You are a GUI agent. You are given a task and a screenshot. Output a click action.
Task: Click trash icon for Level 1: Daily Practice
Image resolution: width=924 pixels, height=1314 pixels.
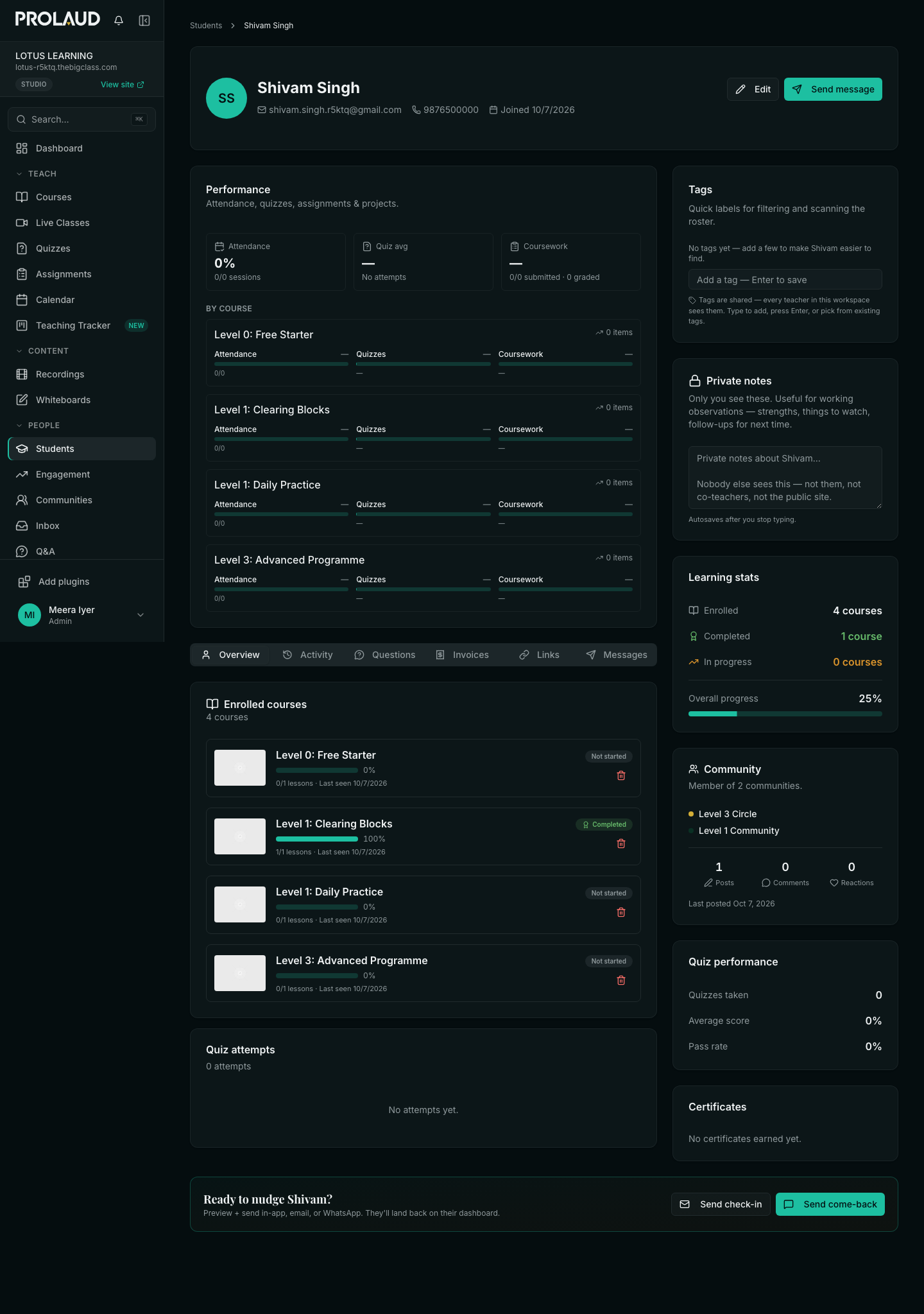point(621,912)
